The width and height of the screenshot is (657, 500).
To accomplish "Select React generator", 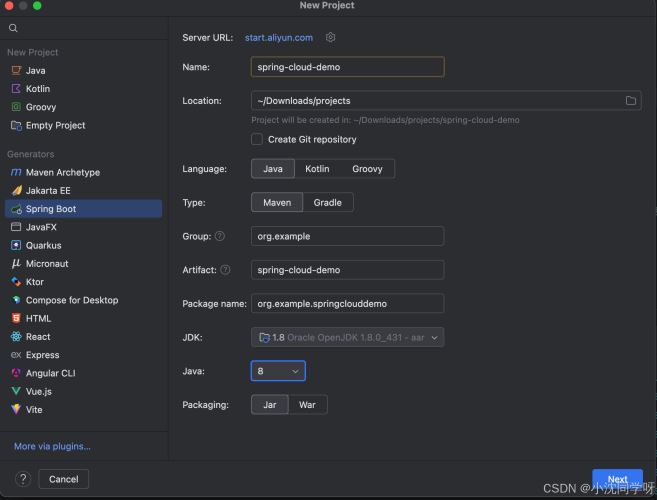I will pyautogui.click(x=83, y=337).
